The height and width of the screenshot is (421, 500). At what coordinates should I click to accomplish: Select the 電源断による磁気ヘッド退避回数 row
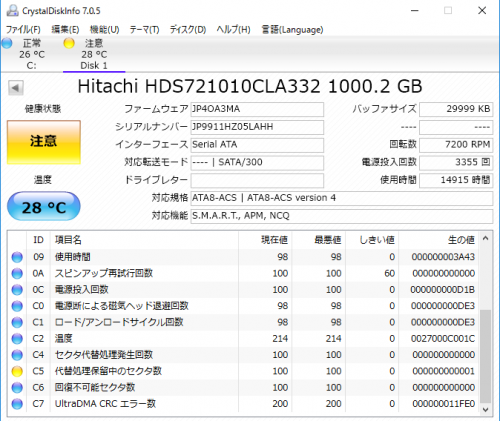point(243,306)
